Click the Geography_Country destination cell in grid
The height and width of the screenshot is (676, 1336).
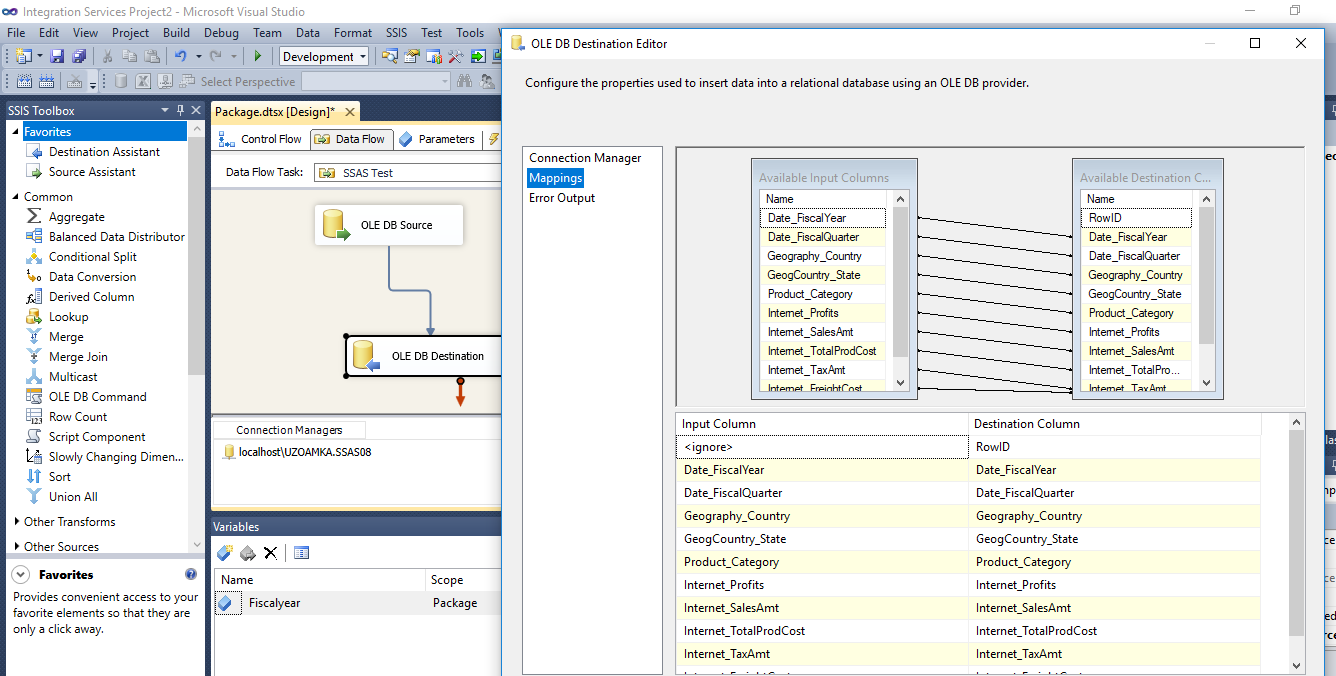tap(1114, 516)
